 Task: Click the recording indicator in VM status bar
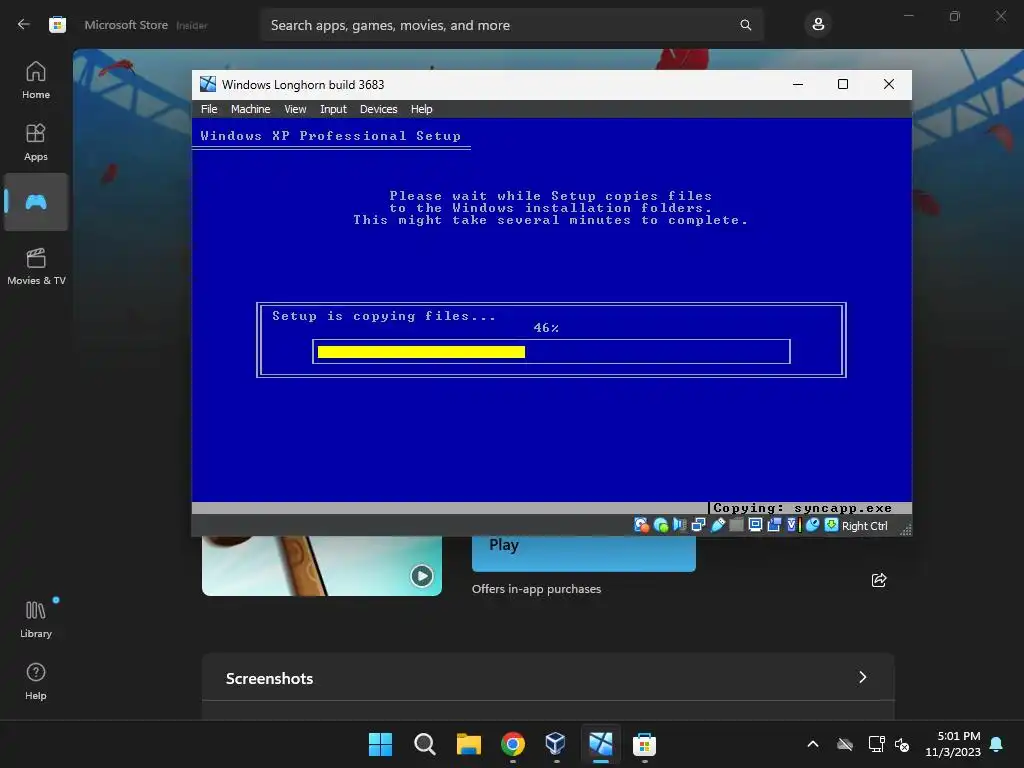pyautogui.click(x=774, y=525)
